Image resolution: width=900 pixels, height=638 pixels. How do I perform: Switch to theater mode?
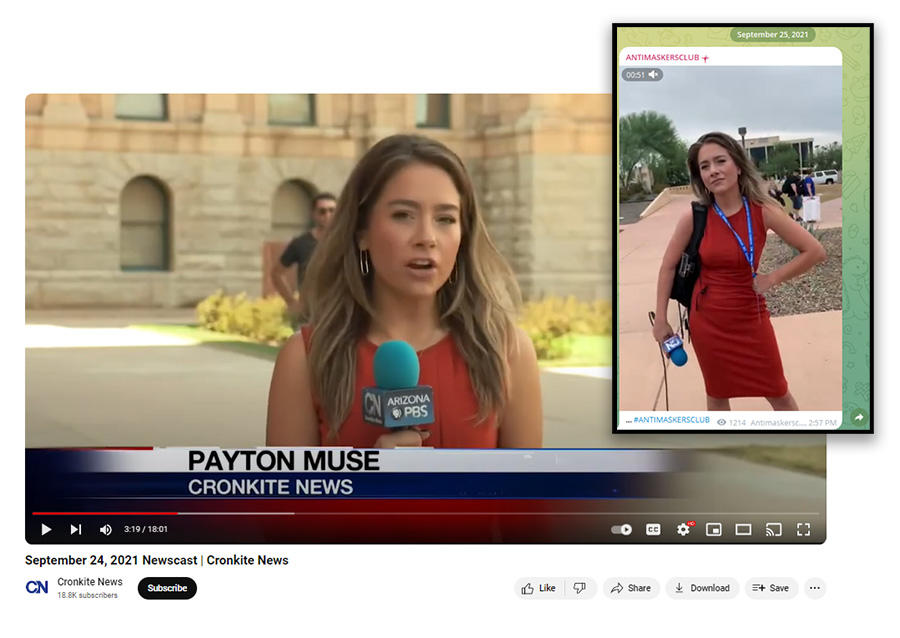744,530
